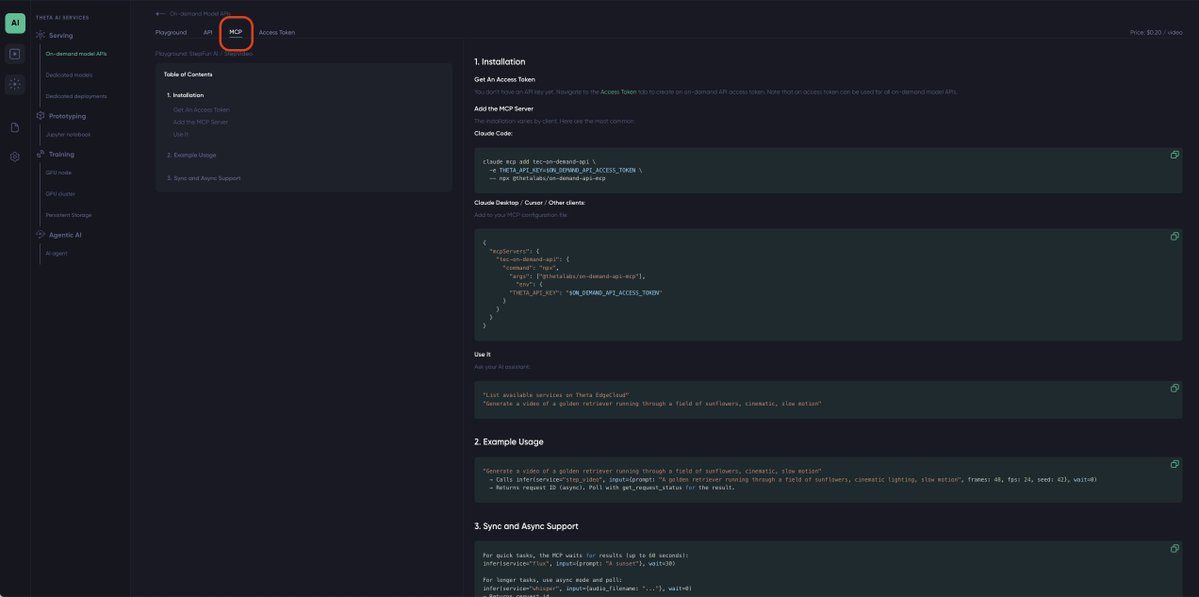The height and width of the screenshot is (597, 1199).
Task: Open GPU node in sidebar
Action: [x=59, y=173]
